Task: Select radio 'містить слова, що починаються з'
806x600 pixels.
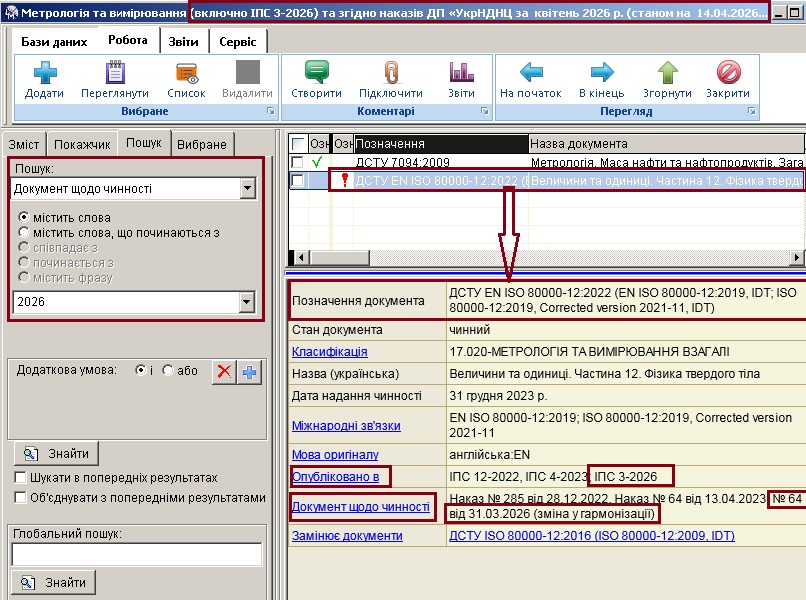Action: click(25, 233)
